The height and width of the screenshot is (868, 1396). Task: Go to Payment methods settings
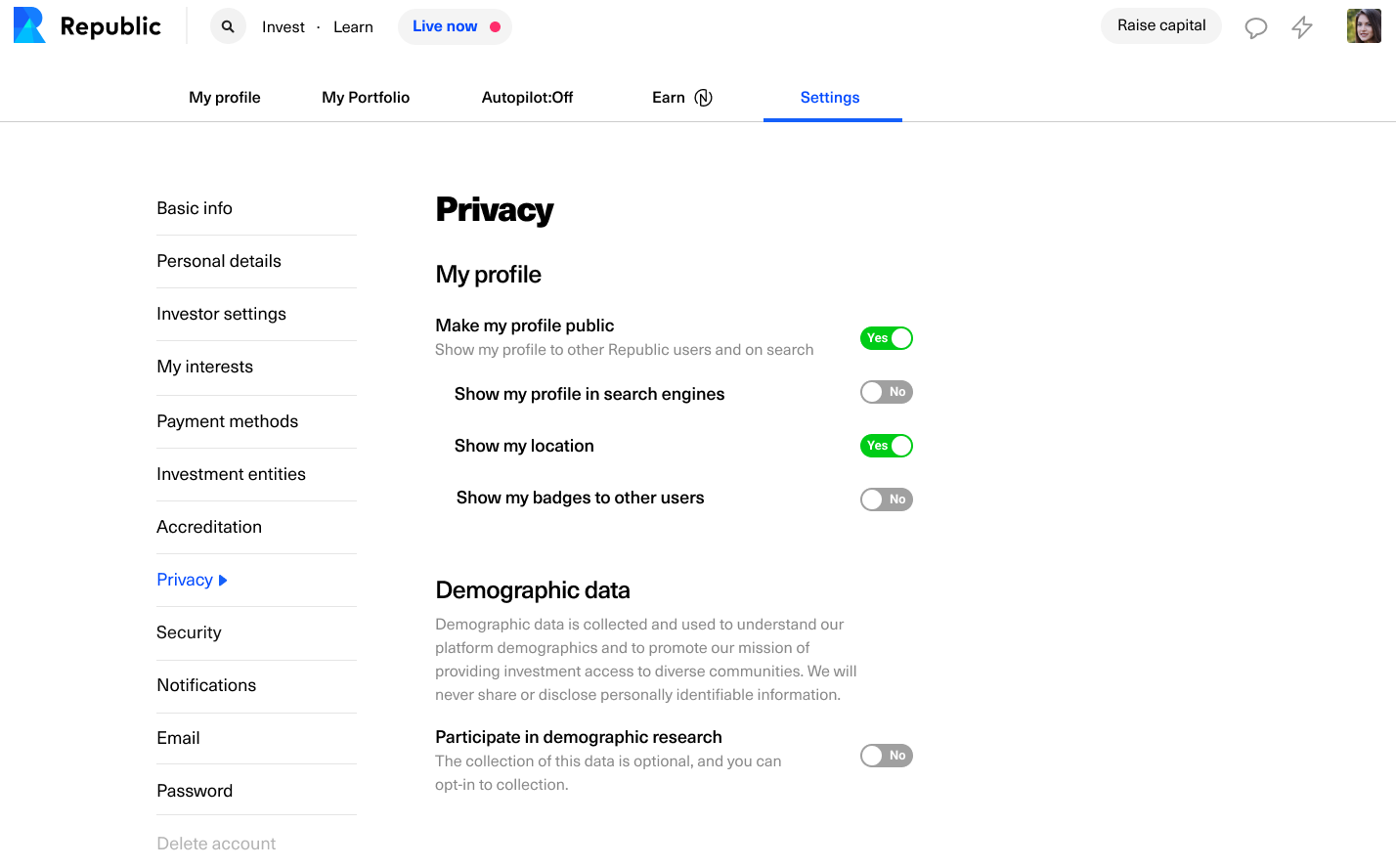click(227, 421)
